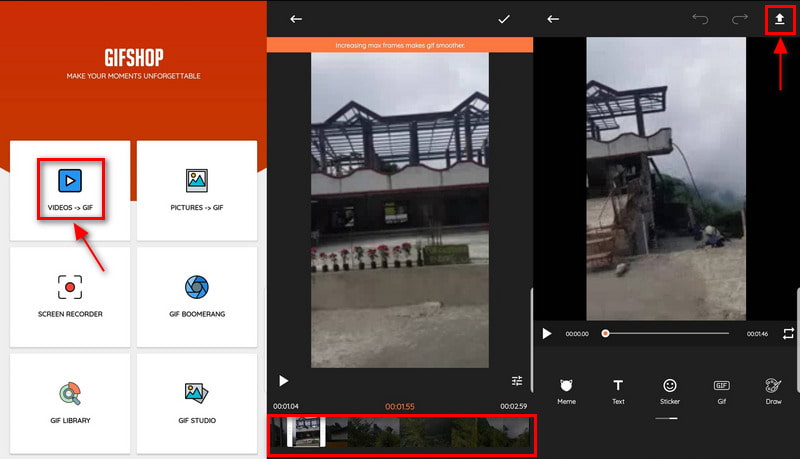
Task: Add Text to the GIF
Action: pos(618,392)
